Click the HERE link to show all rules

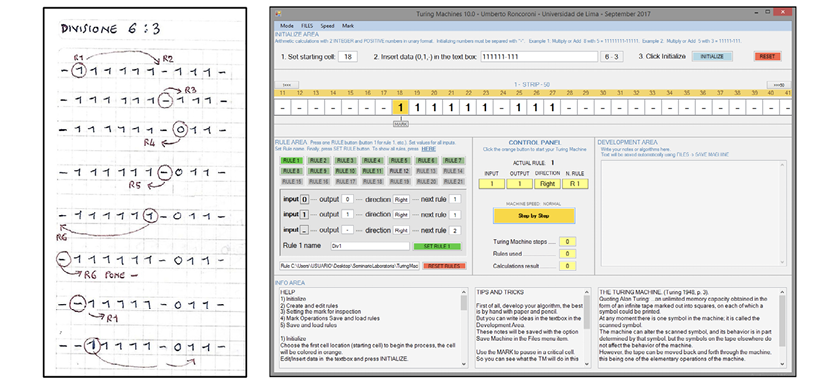428,149
